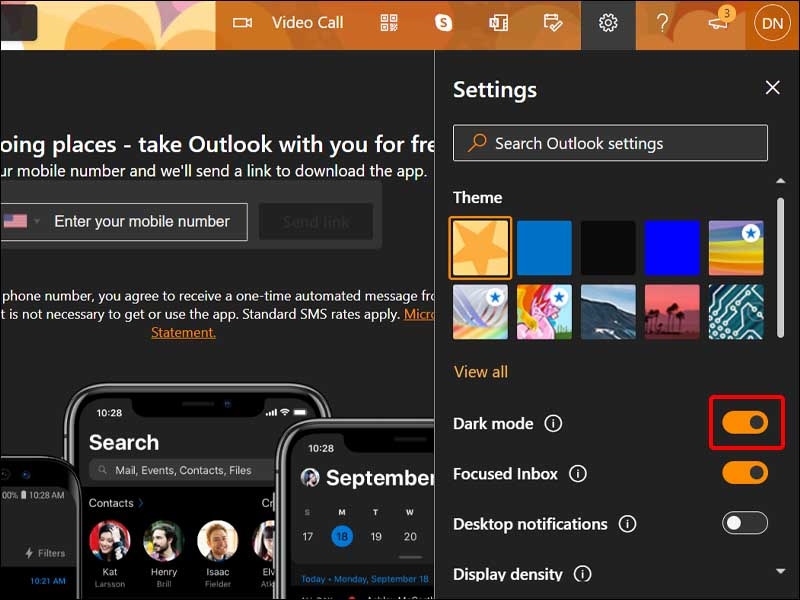Turn off the Dark mode toggle
Viewport: 800px width, 600px height.
click(x=745, y=422)
